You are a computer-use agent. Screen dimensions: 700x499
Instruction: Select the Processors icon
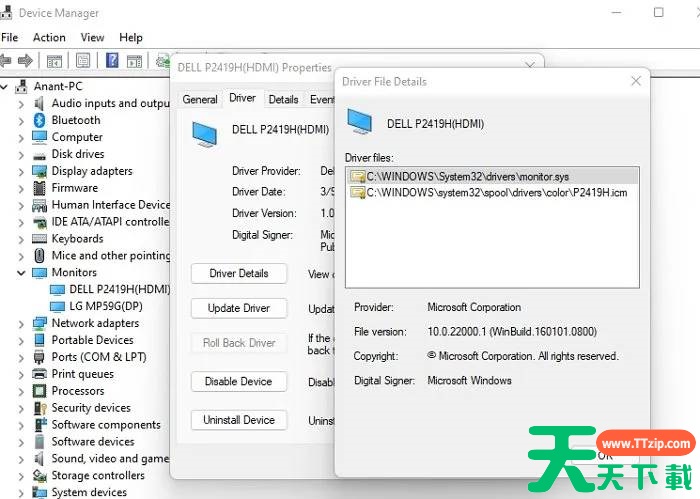(x=39, y=391)
